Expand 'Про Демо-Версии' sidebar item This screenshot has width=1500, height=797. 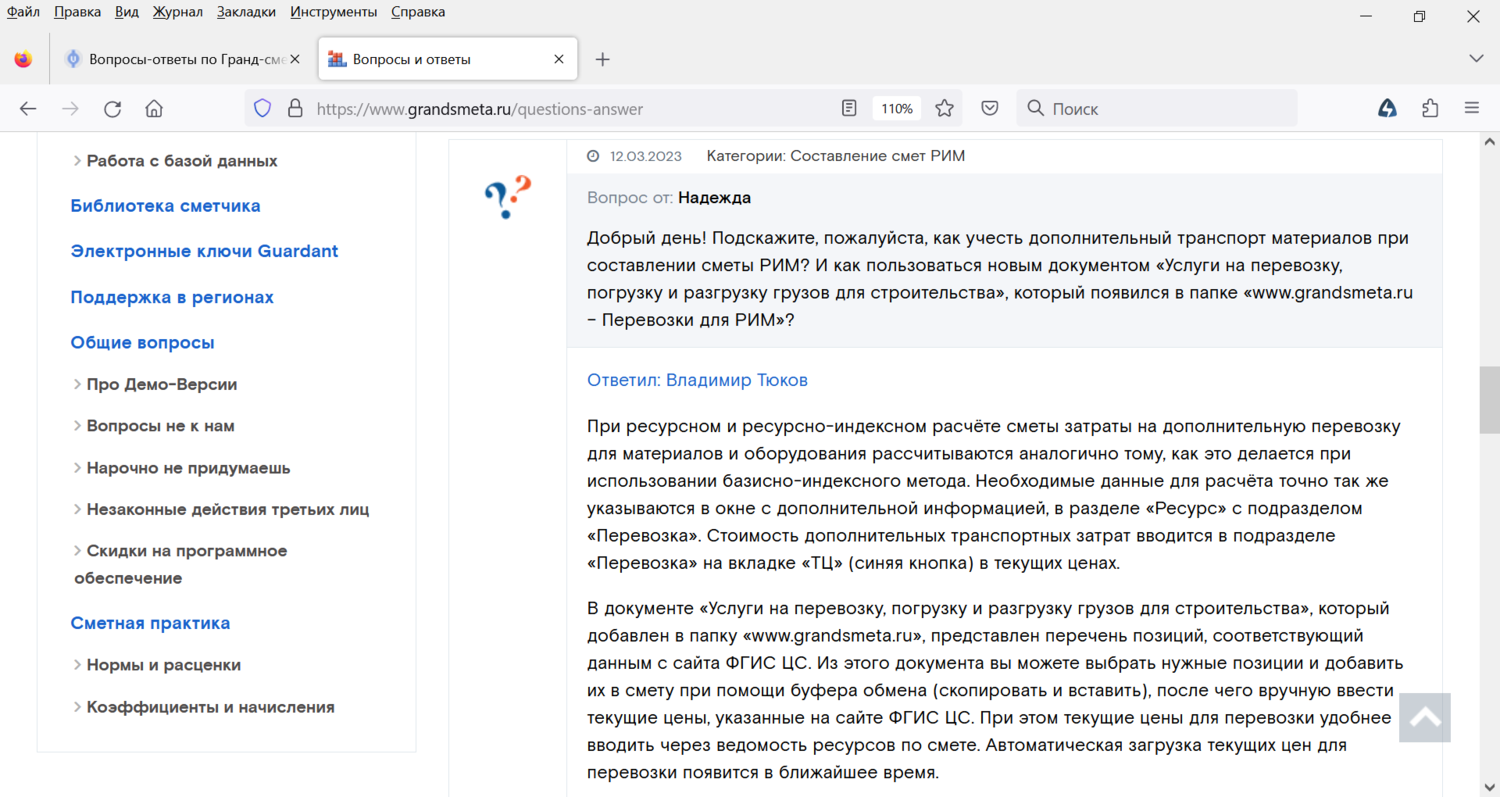tap(161, 385)
